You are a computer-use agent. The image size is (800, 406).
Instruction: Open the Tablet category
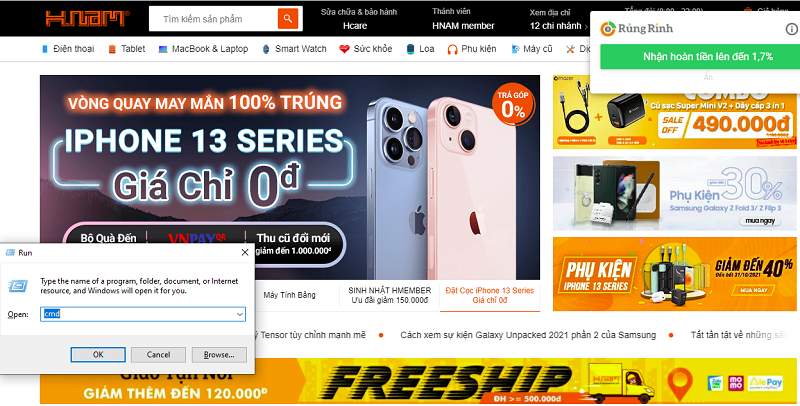click(x=127, y=49)
